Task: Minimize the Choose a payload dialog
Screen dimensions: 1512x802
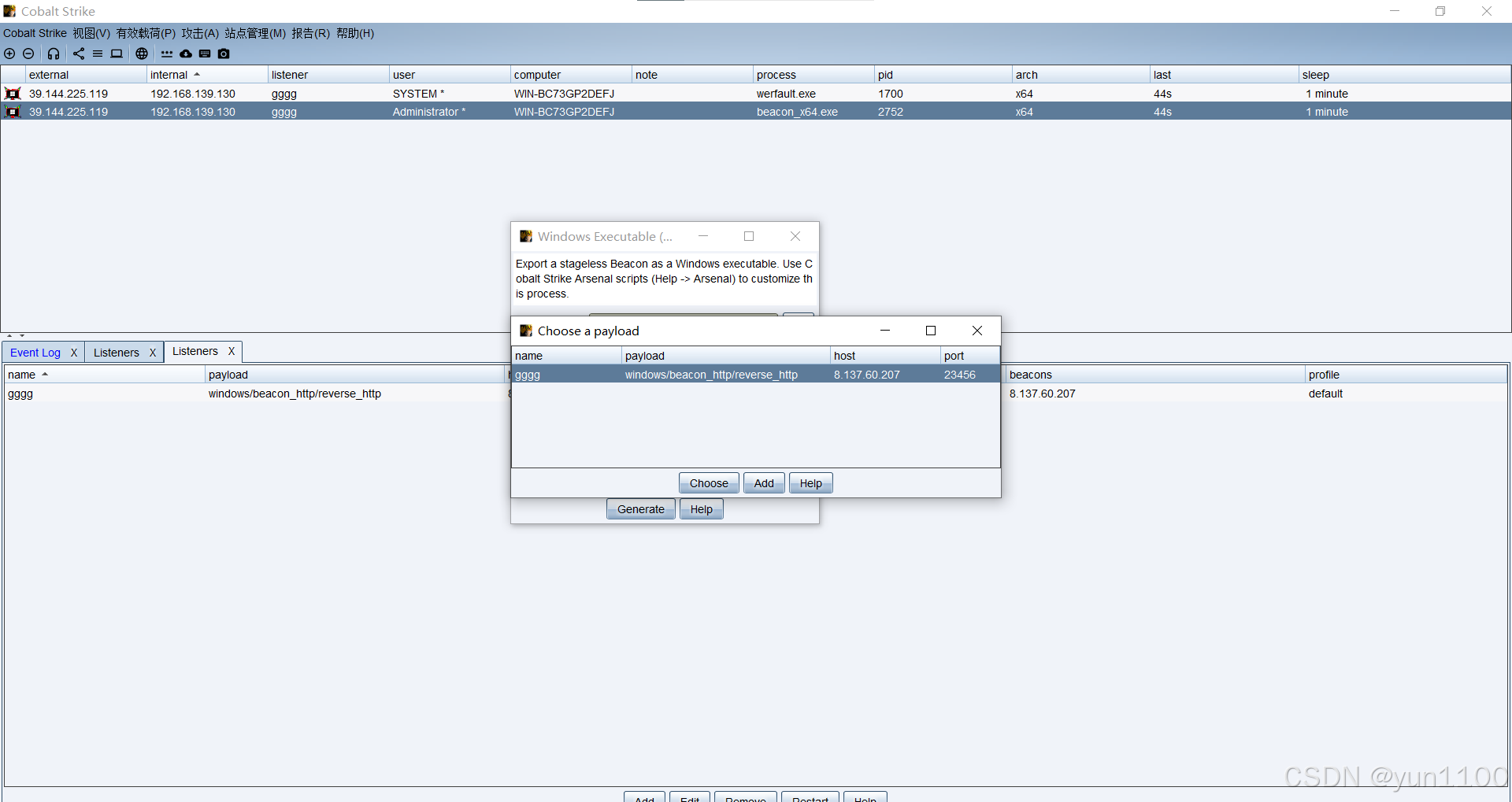Action: [885, 331]
